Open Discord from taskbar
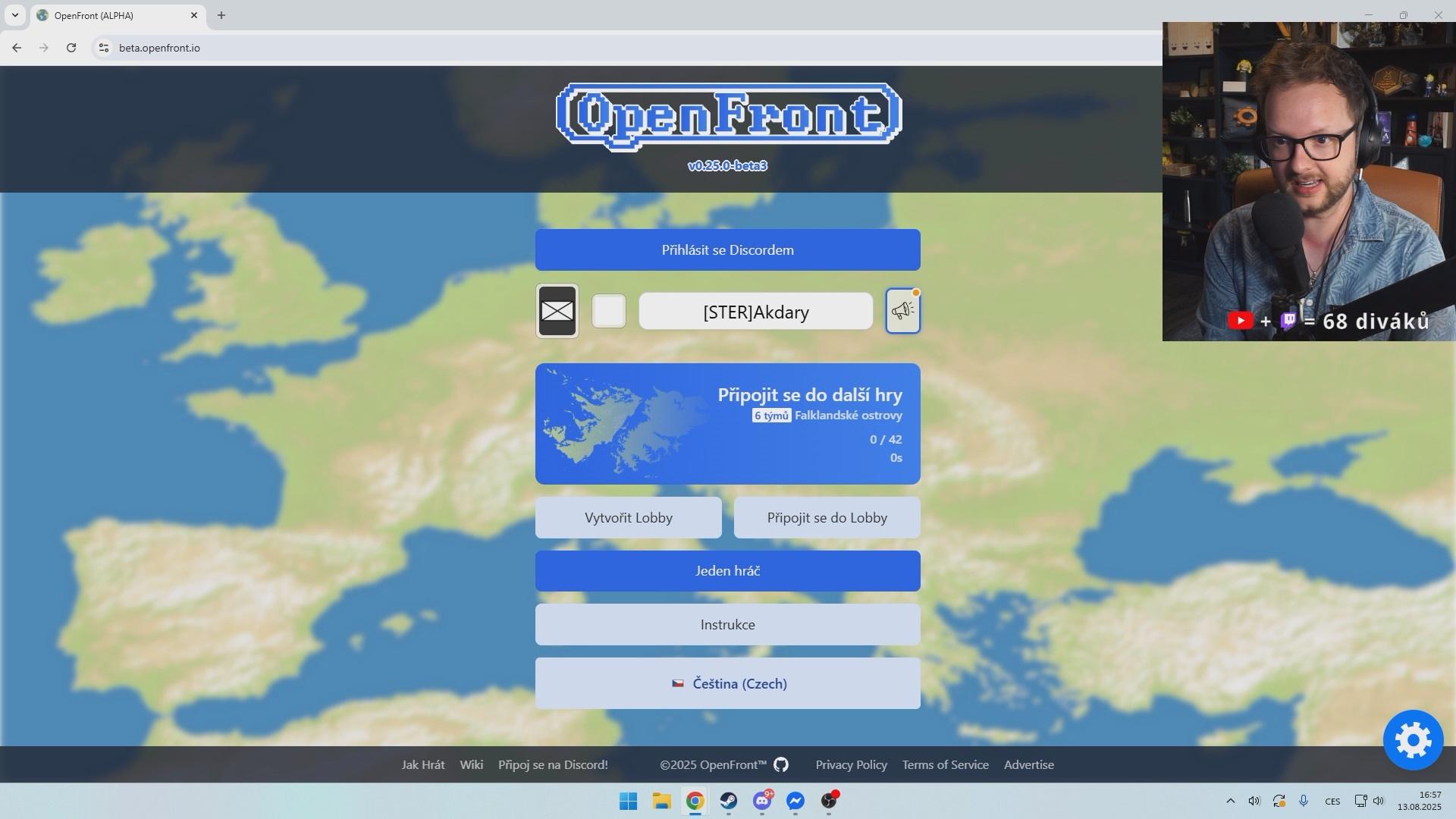 click(x=762, y=801)
